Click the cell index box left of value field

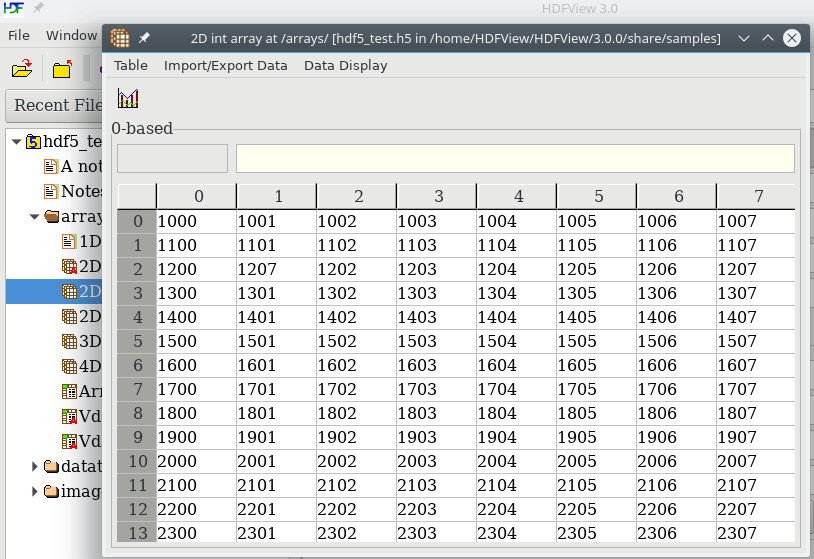pyautogui.click(x=172, y=158)
